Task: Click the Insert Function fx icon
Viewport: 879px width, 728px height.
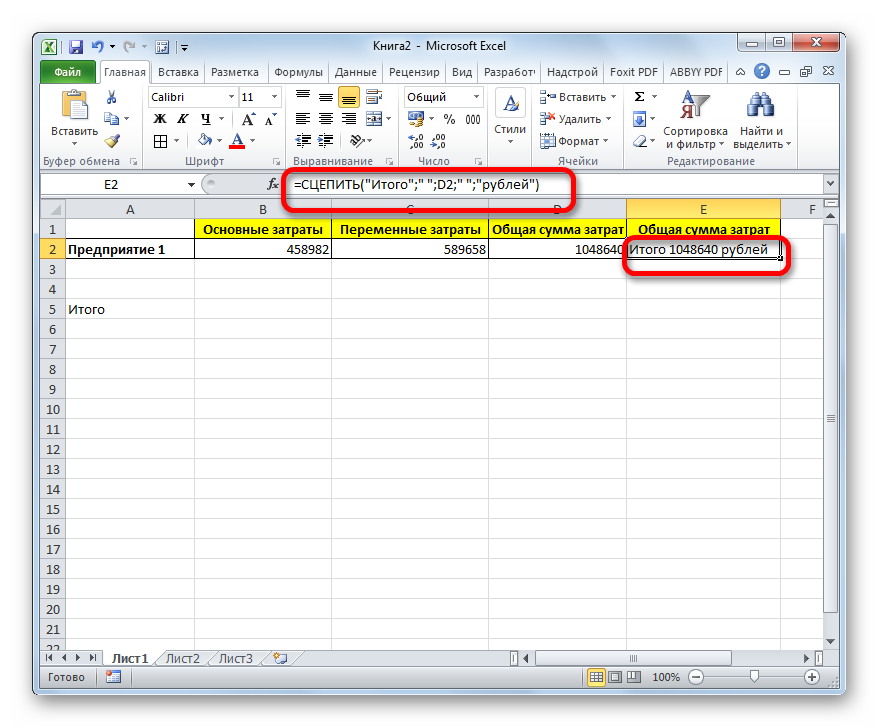Action: (x=273, y=185)
